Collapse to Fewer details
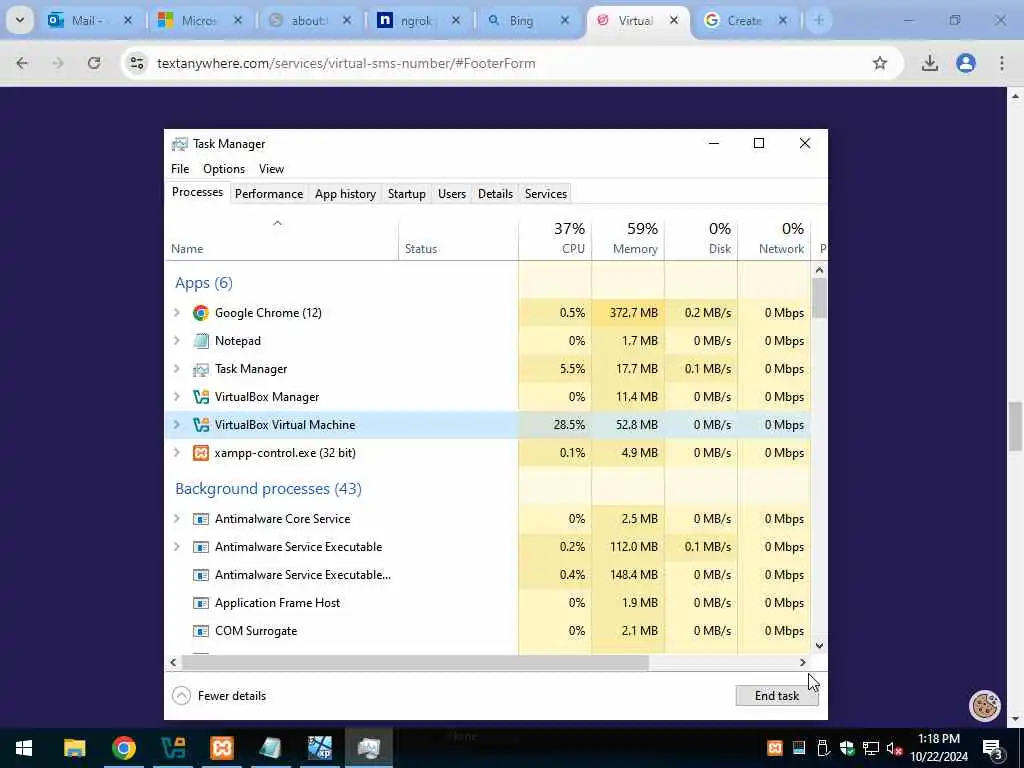1024x768 pixels. (x=219, y=696)
